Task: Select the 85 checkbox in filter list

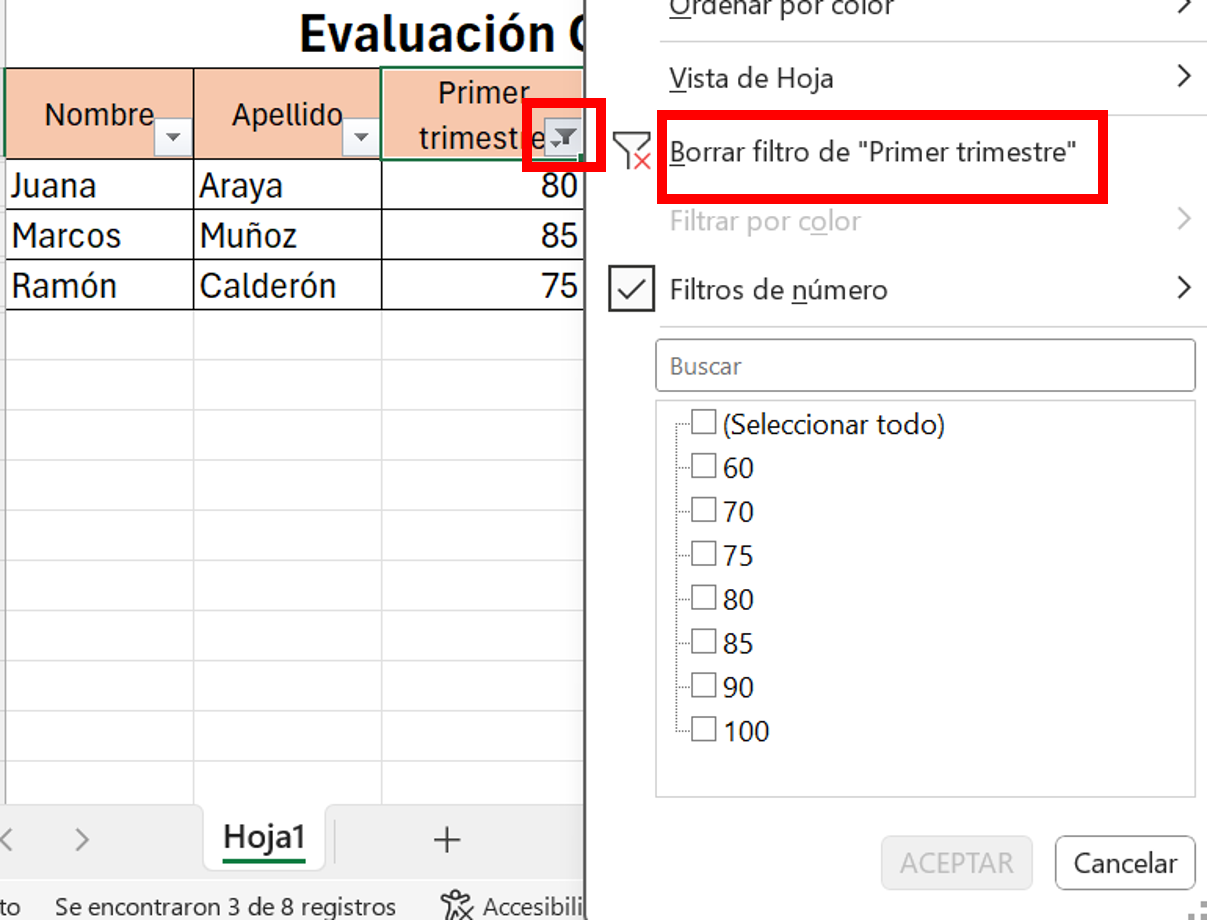Action: [704, 641]
